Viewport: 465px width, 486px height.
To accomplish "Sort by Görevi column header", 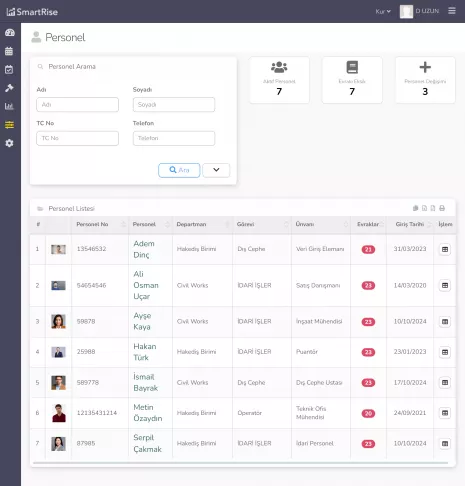I will 262,224.
